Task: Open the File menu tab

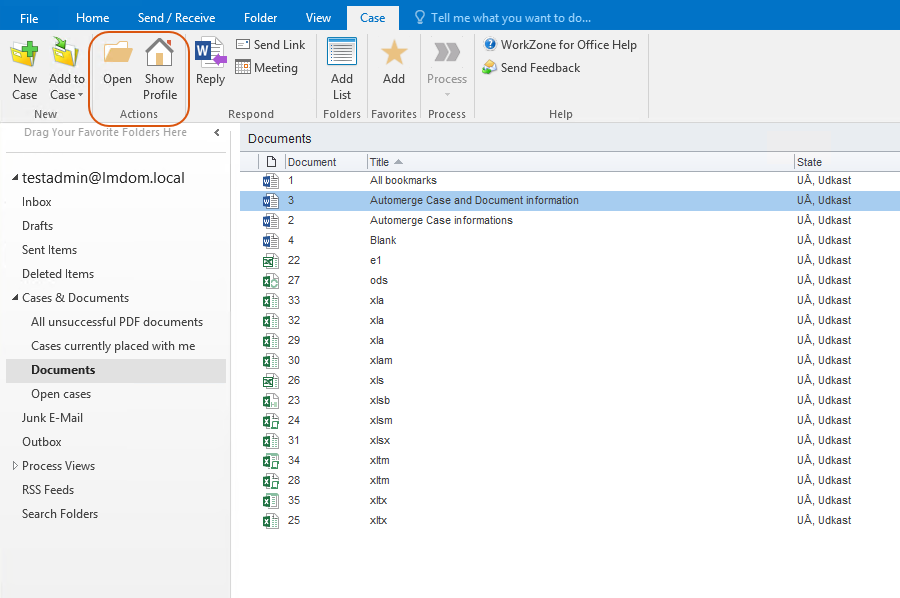Action: tap(29, 18)
